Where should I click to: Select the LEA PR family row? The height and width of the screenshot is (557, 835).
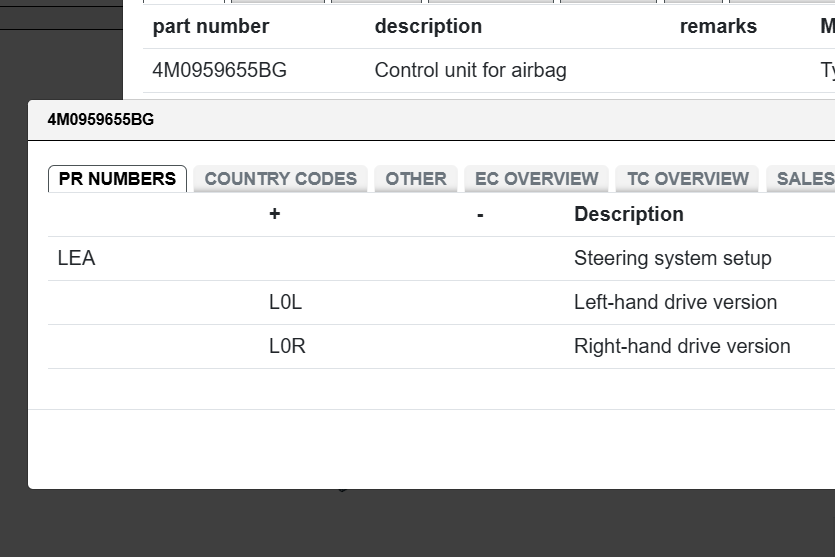pyautogui.click(x=77, y=259)
